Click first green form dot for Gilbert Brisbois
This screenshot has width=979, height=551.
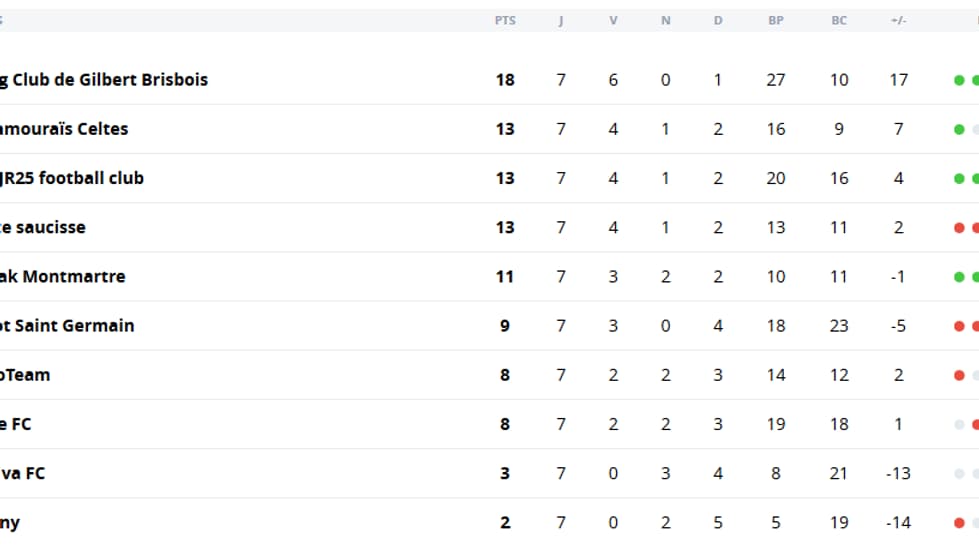[959, 80]
